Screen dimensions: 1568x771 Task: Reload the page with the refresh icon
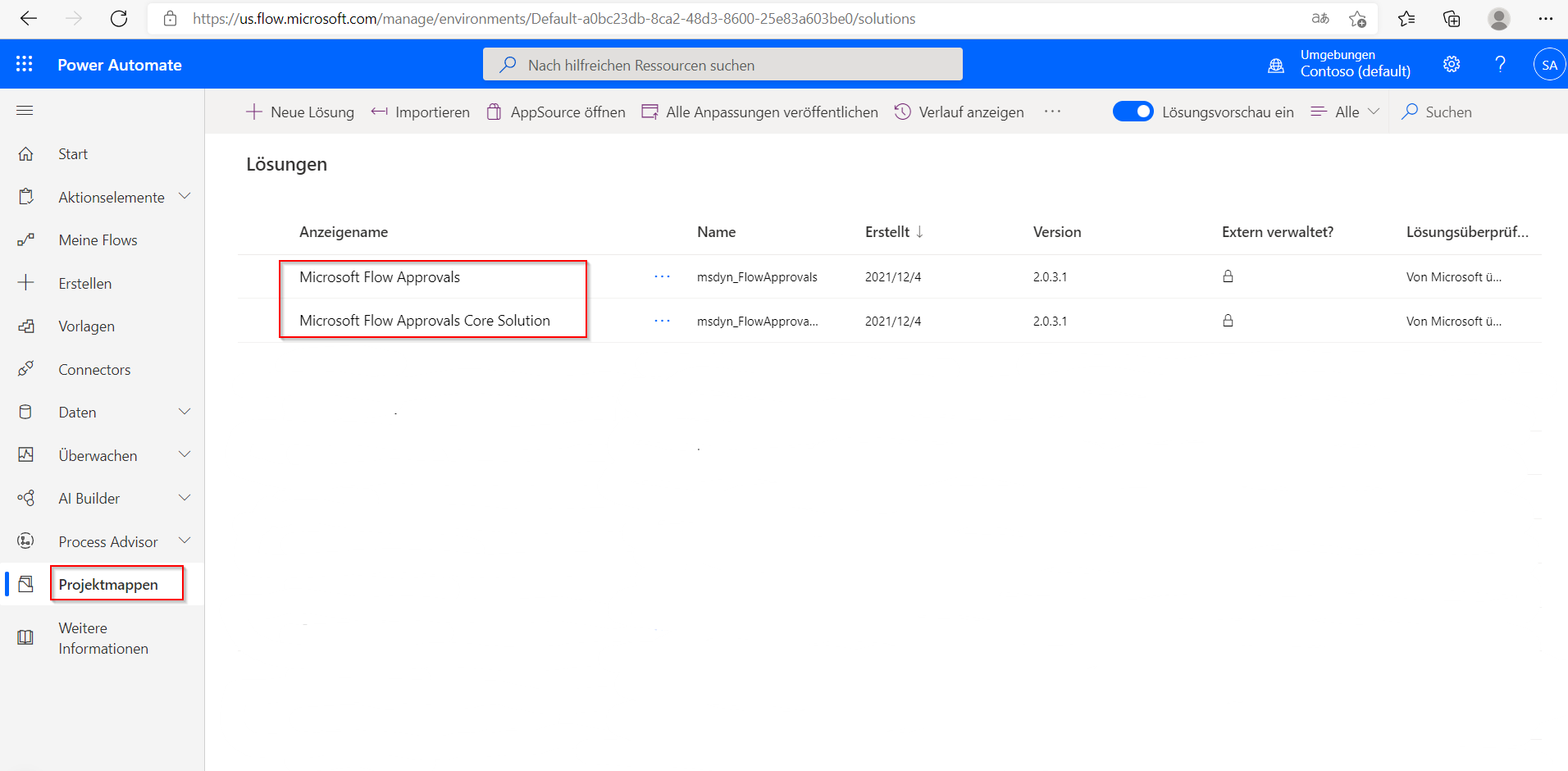(119, 18)
